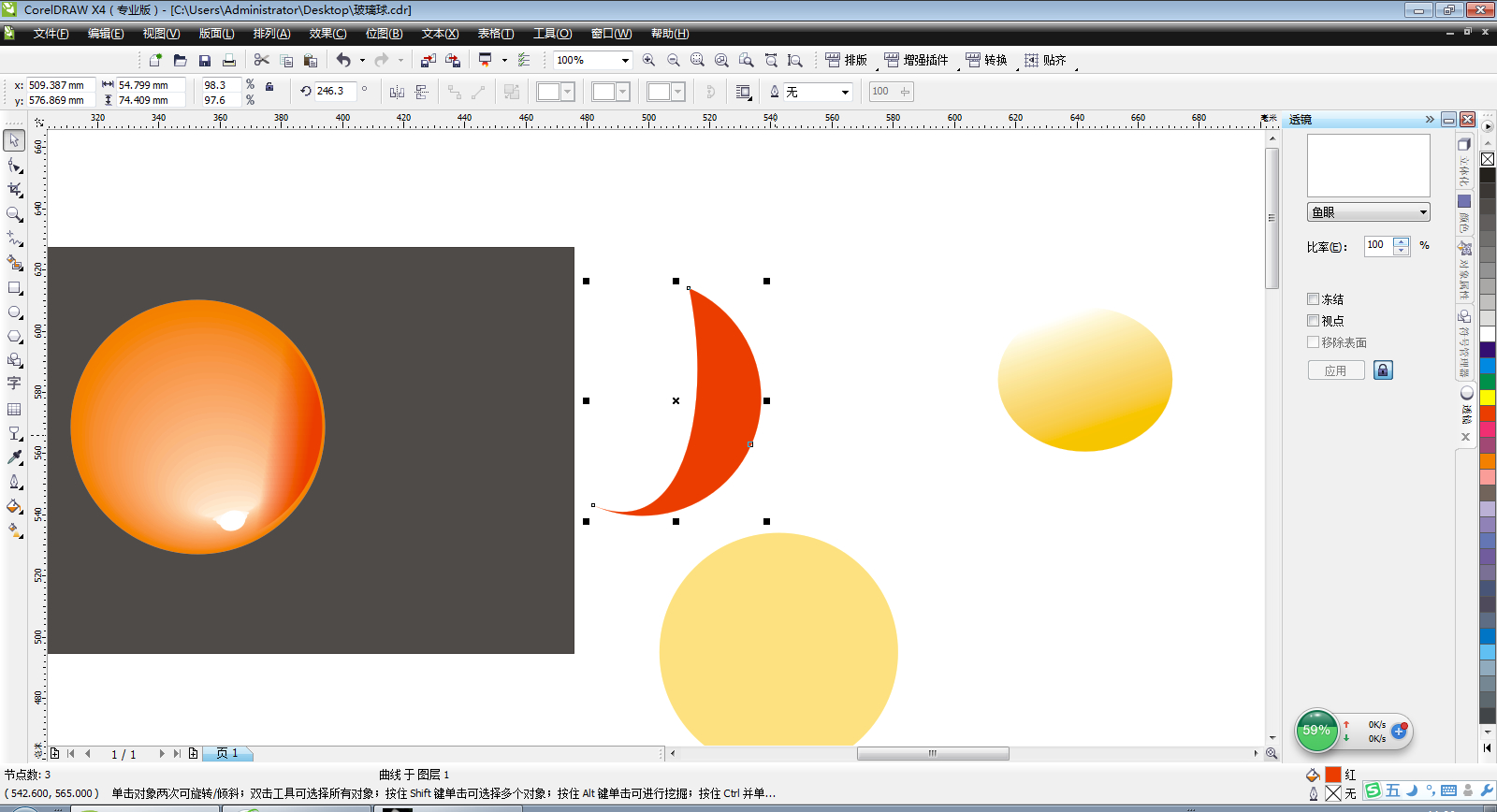Select the Zoom tool in toolbox
Viewport: 1497px width, 812px height.
(x=14, y=213)
